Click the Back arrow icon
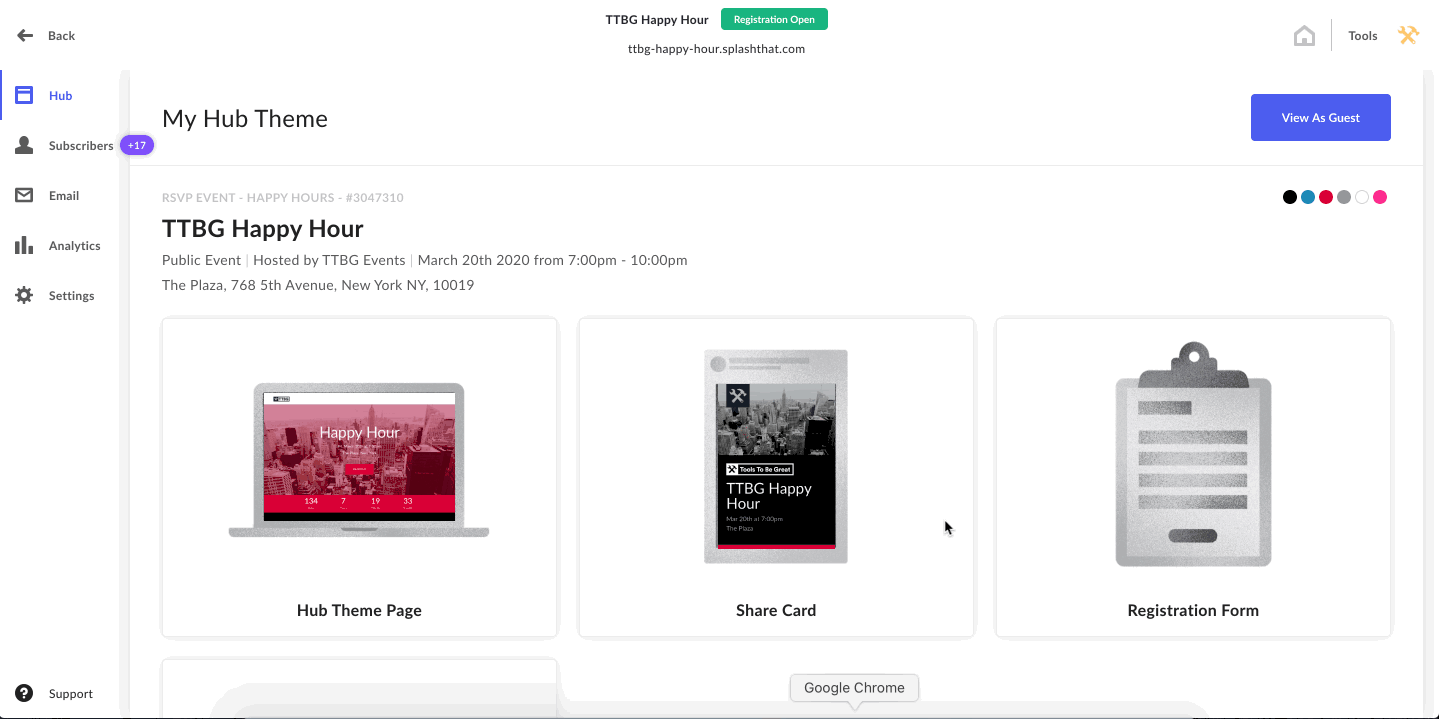The width and height of the screenshot is (1439, 719). click(25, 35)
